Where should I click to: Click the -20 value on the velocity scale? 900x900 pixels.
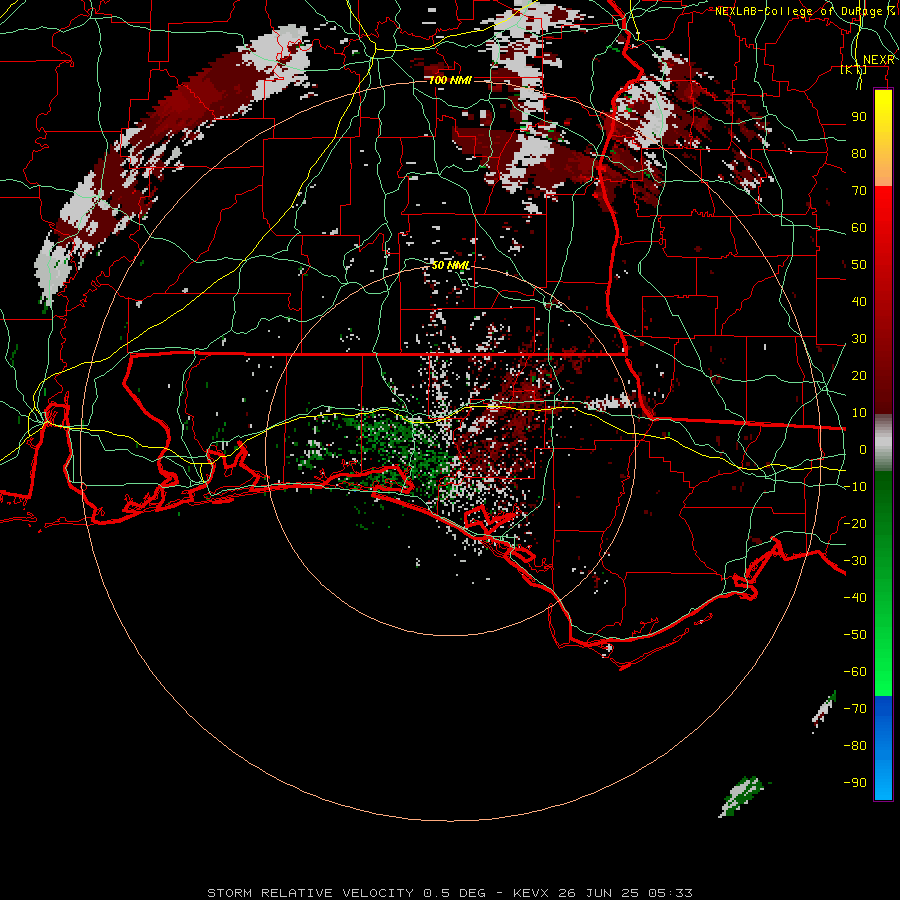[x=855, y=524]
